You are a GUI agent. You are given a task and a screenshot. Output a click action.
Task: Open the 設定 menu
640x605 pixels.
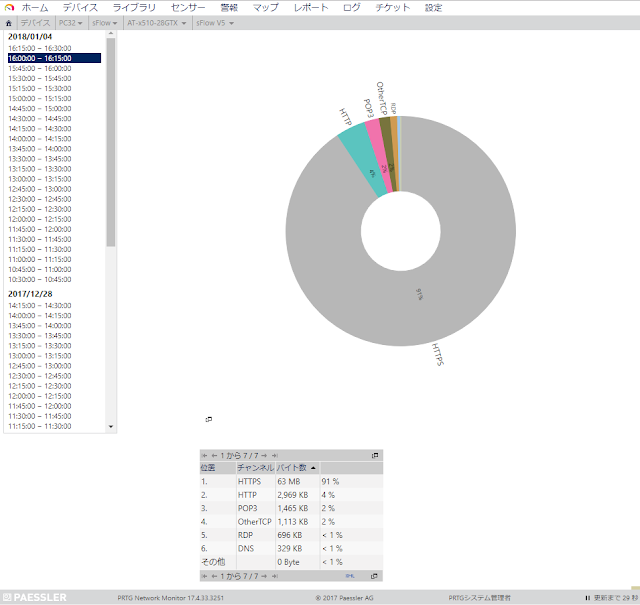pyautogui.click(x=433, y=7)
